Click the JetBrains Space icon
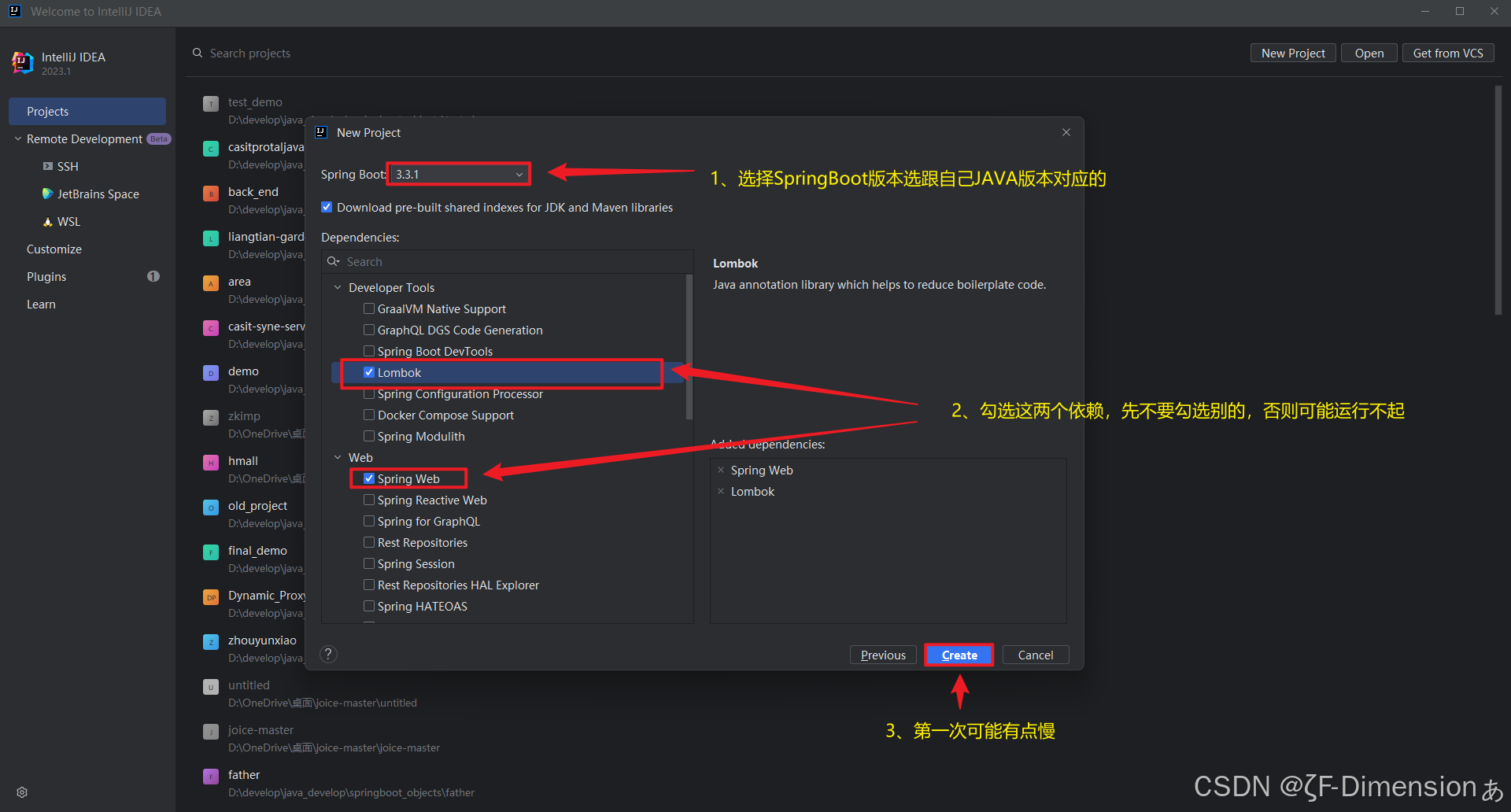 pos(48,194)
